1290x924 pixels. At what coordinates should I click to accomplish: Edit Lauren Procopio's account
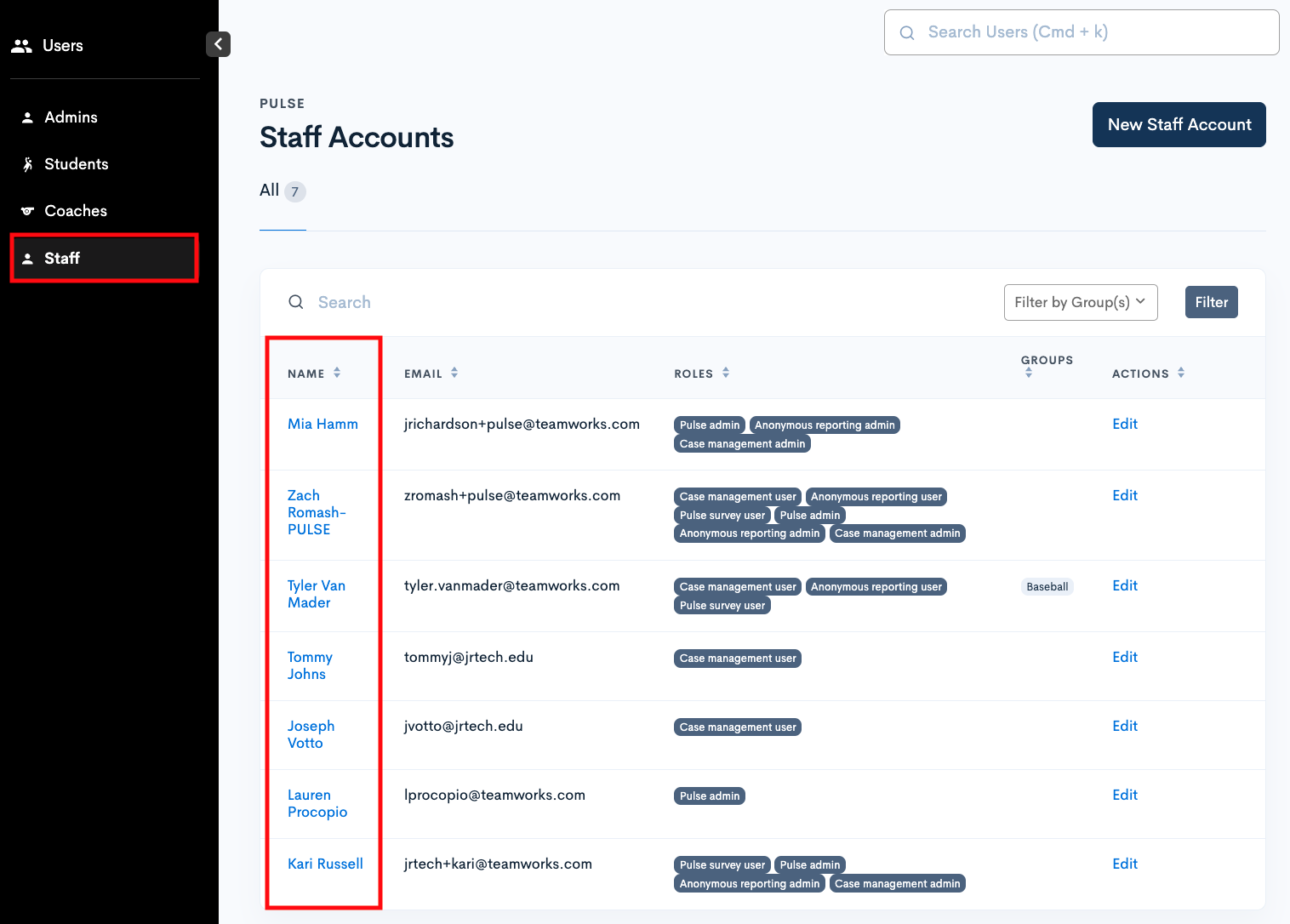point(1125,795)
